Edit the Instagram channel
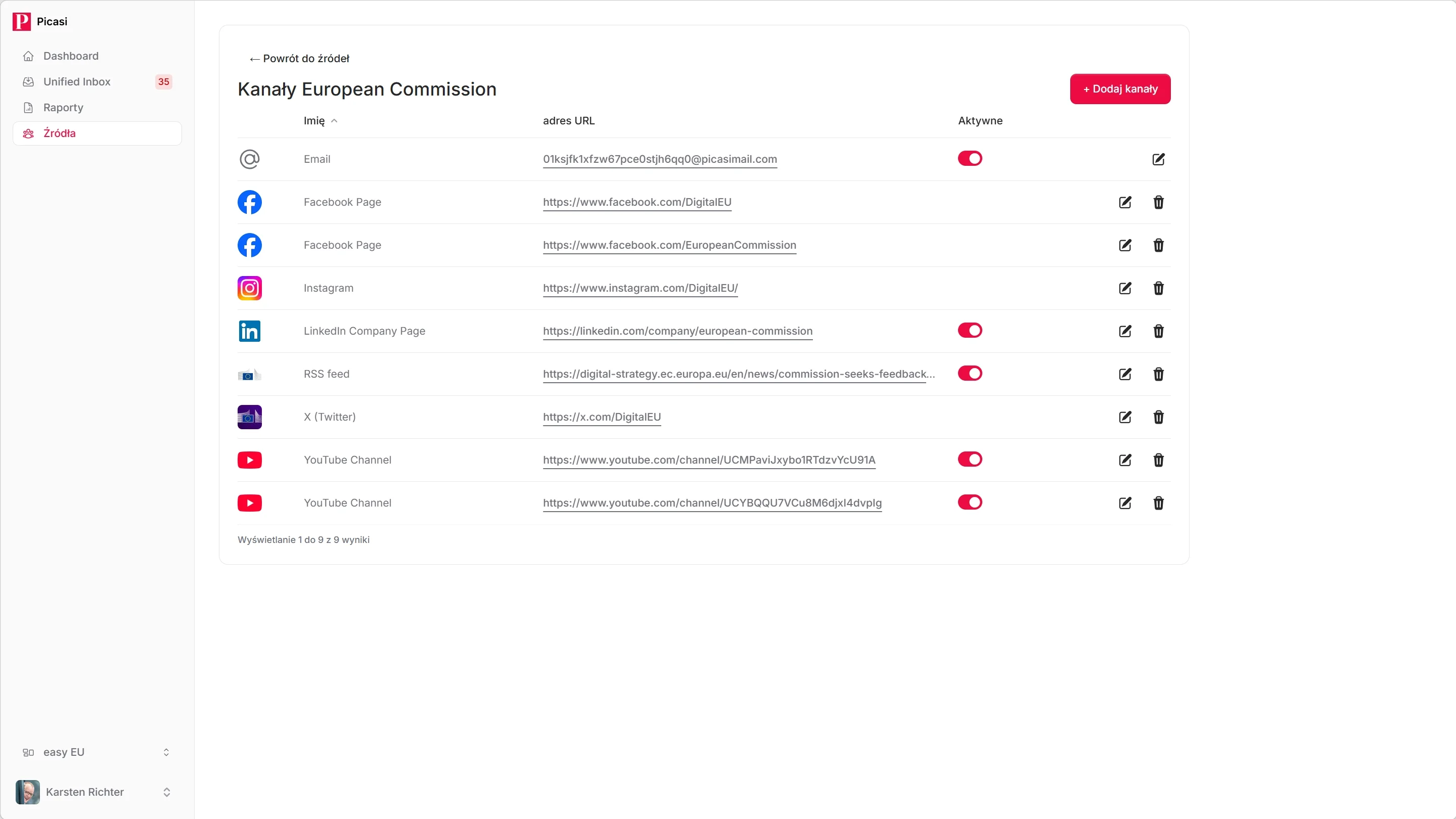The height and width of the screenshot is (819, 1456). (x=1125, y=288)
